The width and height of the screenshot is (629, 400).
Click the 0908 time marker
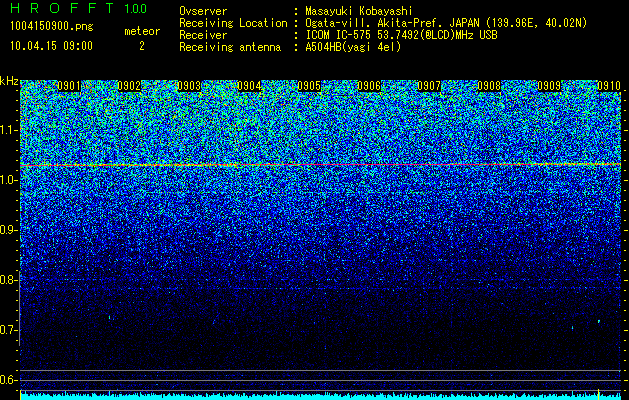click(x=489, y=86)
